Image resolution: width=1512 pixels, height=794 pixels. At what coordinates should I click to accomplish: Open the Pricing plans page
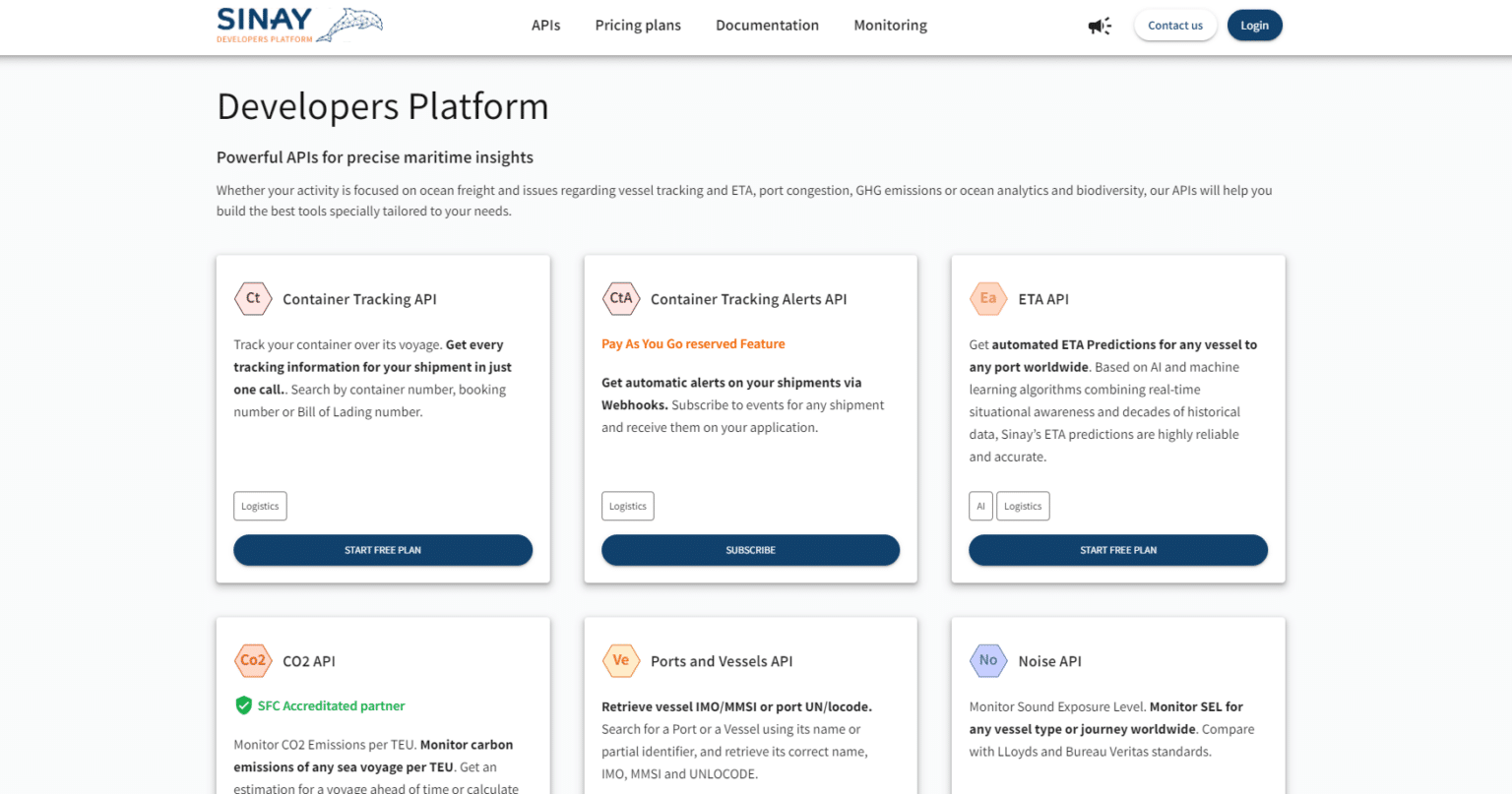[x=638, y=26]
